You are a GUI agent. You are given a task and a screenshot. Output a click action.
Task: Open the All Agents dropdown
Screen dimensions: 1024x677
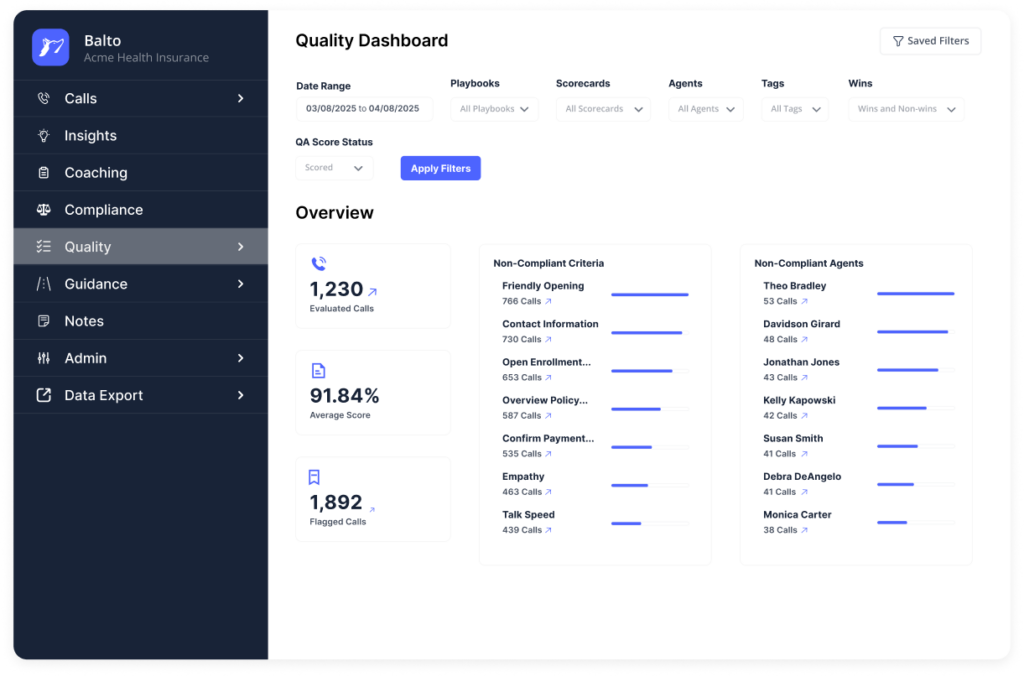706,109
